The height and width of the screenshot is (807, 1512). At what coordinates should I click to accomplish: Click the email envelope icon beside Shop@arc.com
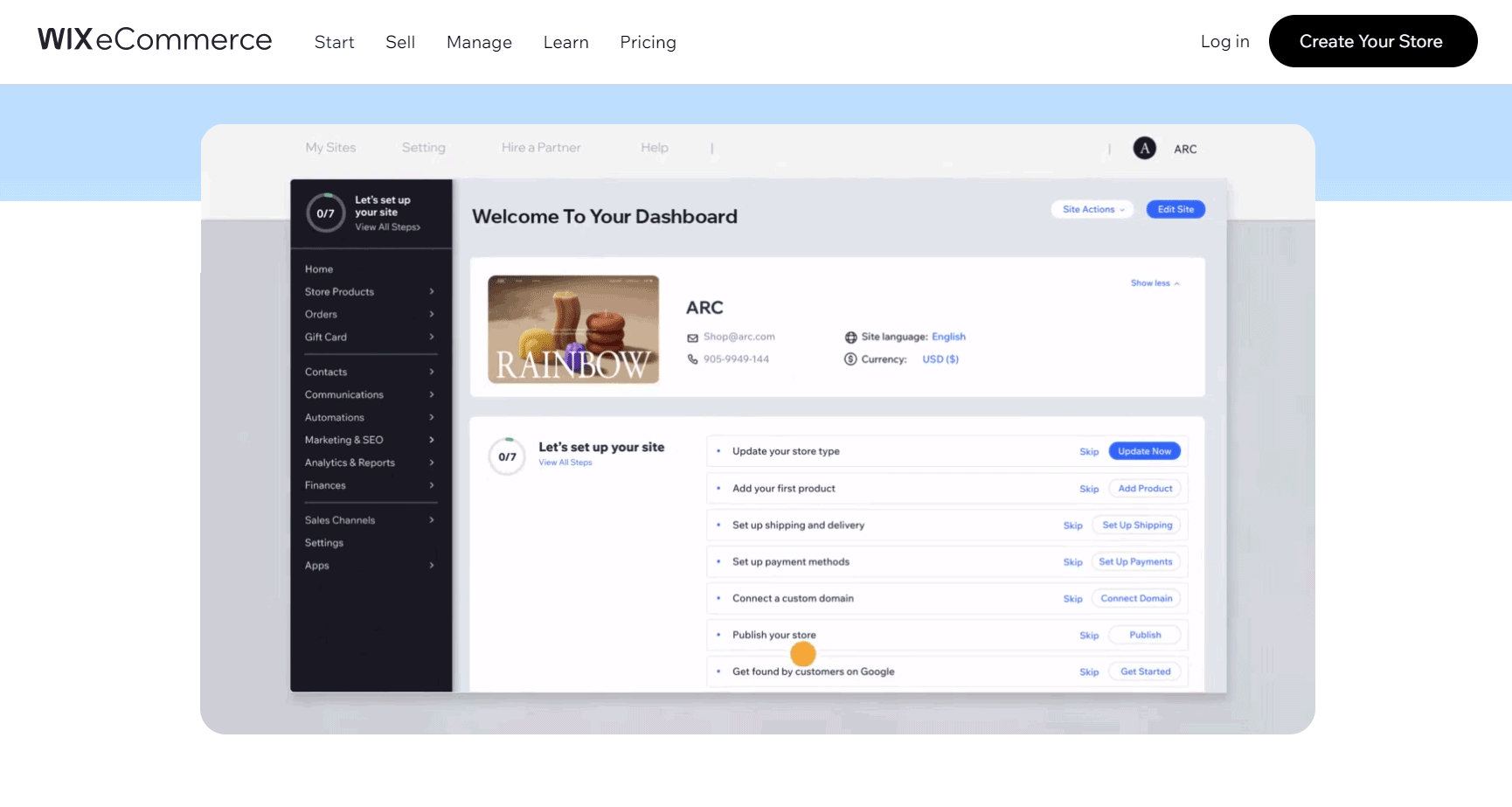pos(692,337)
